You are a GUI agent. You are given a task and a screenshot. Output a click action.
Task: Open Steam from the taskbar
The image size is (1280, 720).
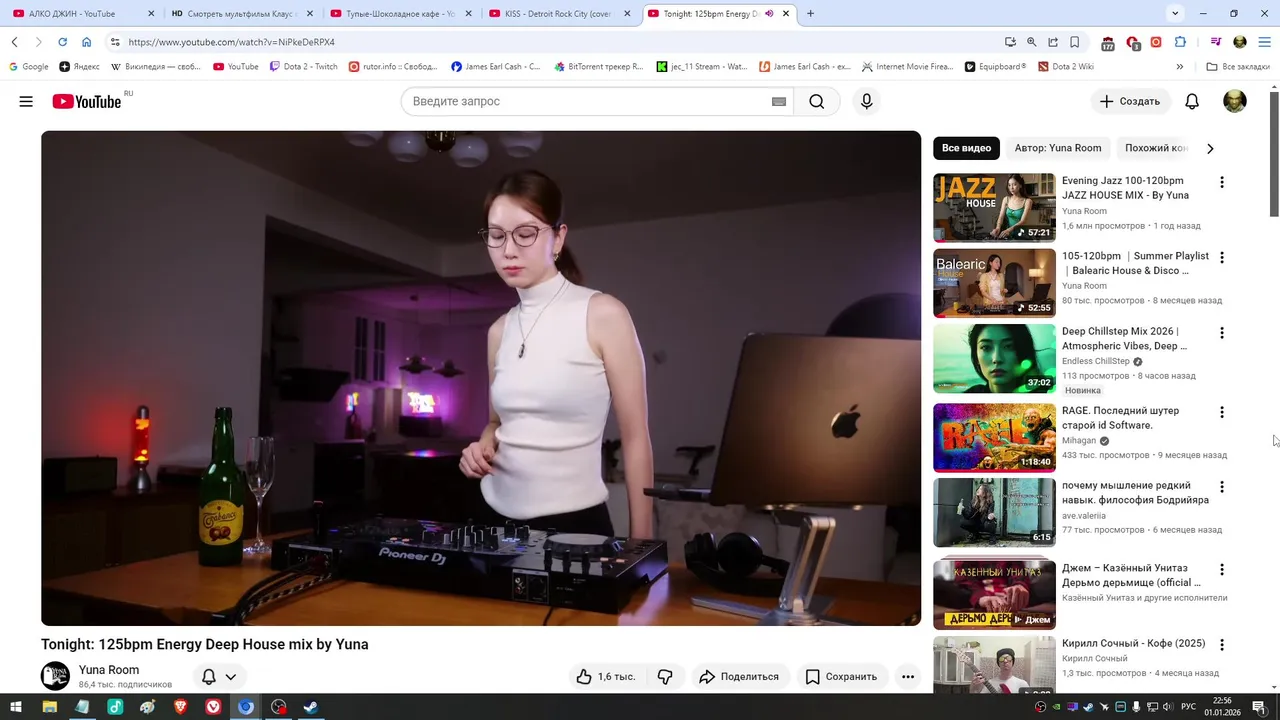pyautogui.click(x=311, y=707)
